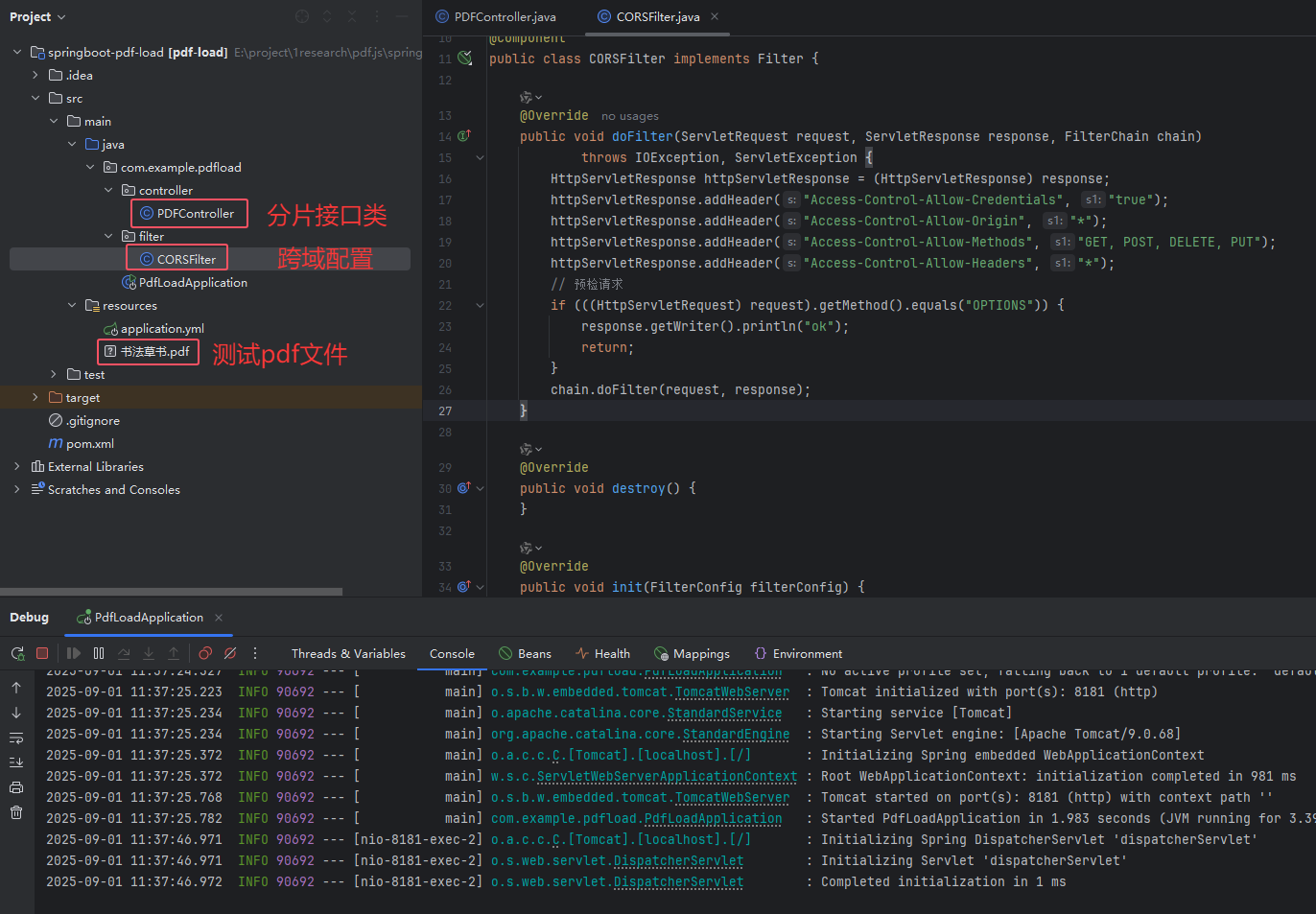This screenshot has width=1316, height=914.
Task: Click the console down arrow icon
Action: coord(16,713)
